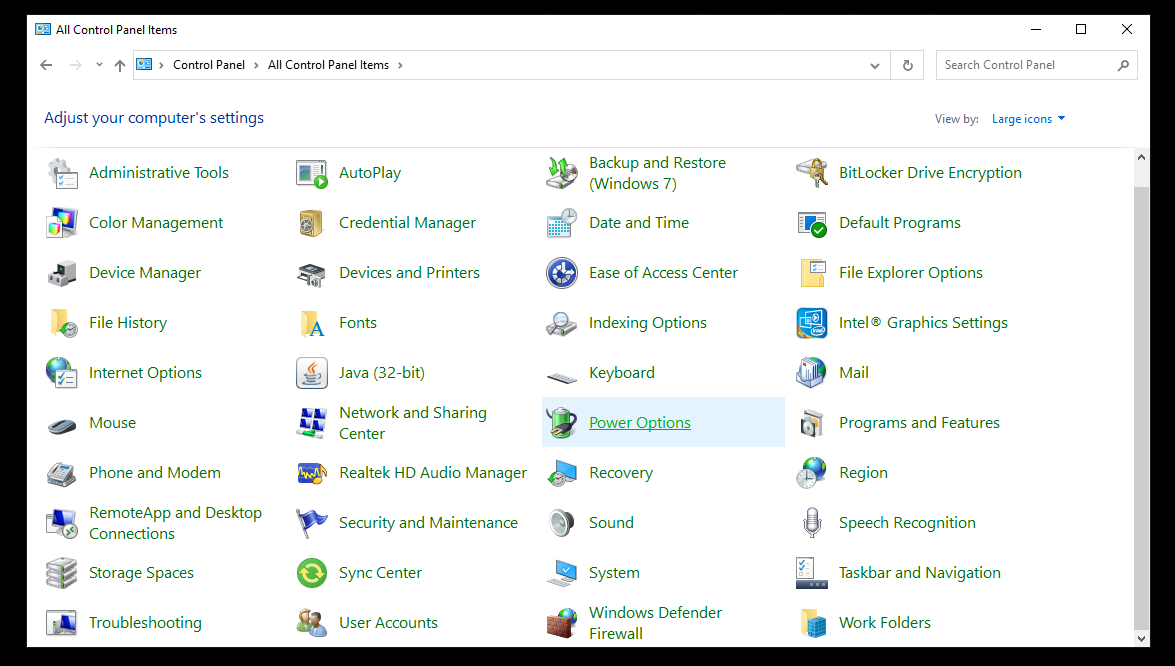Open the Sound speaker icon
The width and height of the screenshot is (1175, 666).
pos(562,523)
